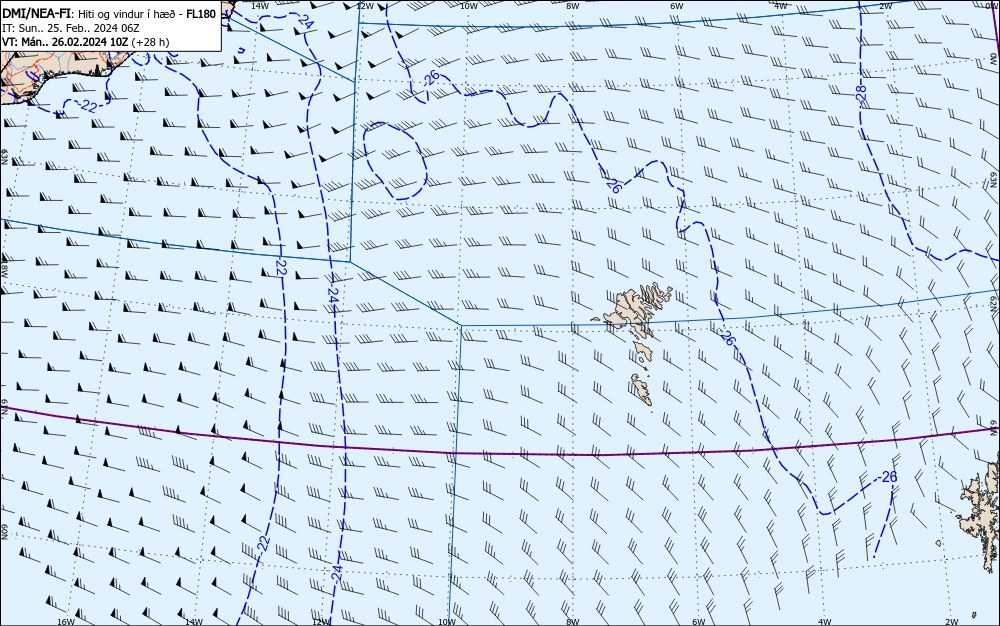Click the '14W' longitude label on top edge
Viewport: 1000px width, 626px height.
tap(260, 6)
